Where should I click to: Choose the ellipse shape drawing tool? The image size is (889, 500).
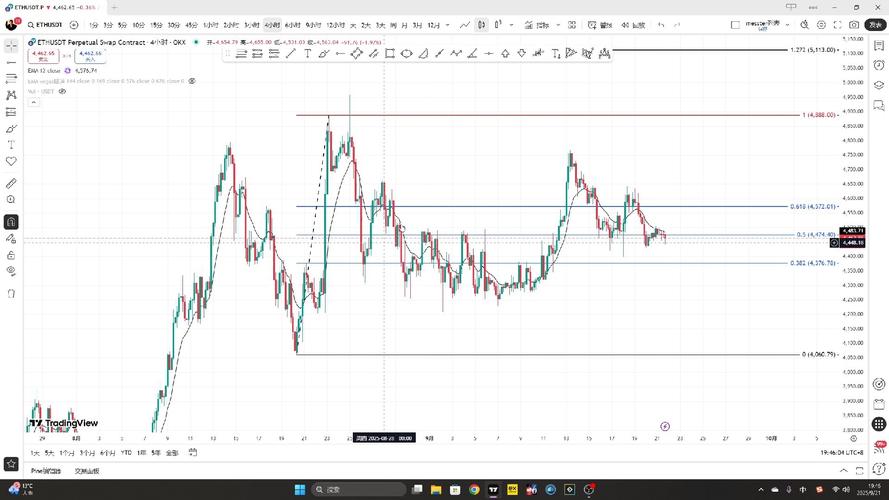407,54
